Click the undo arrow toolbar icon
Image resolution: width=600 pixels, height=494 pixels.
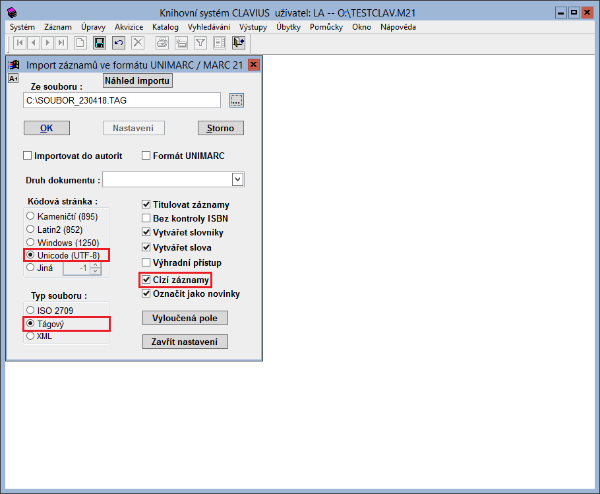point(118,43)
